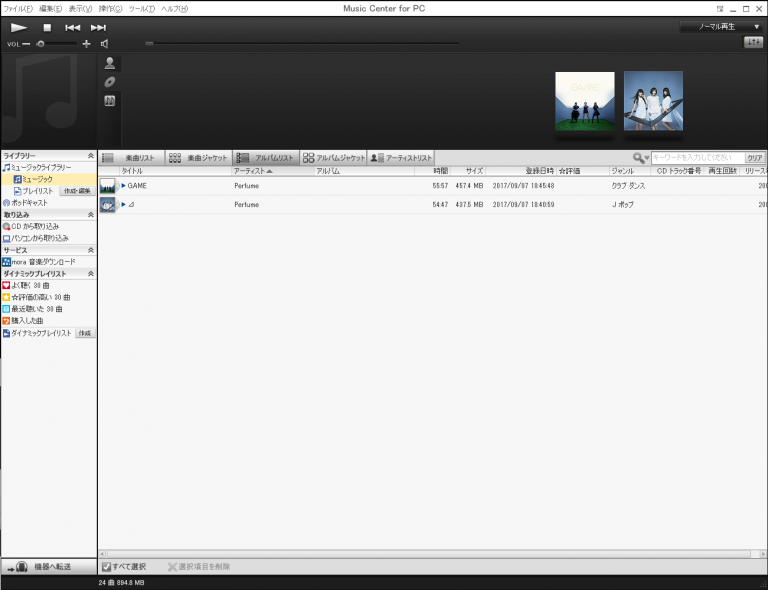Open the 購入した曲 playlist
Image resolution: width=768 pixels, height=590 pixels.
[23, 321]
